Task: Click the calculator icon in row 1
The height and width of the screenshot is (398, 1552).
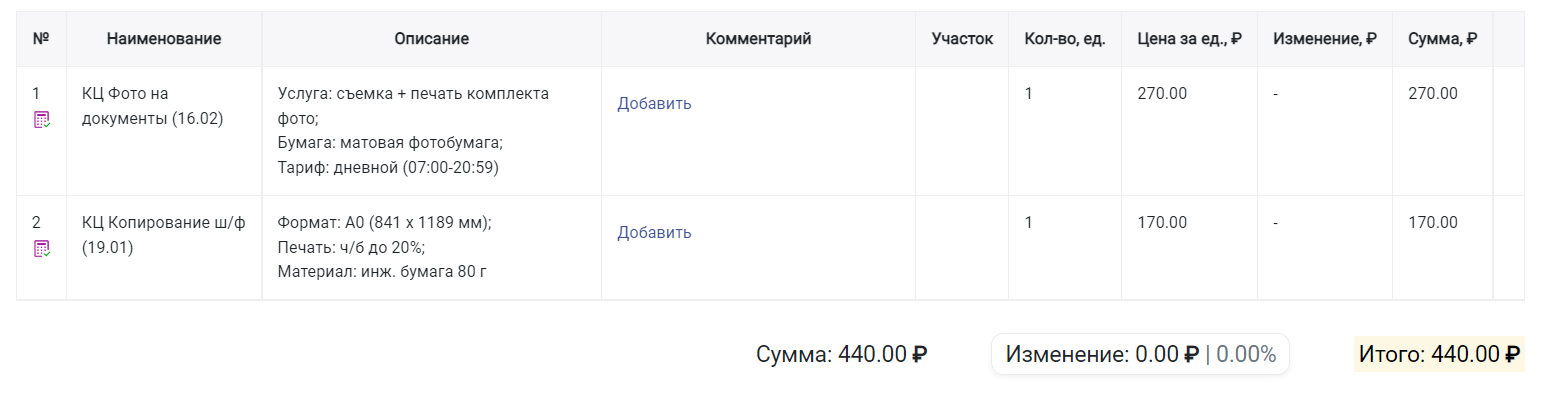Action: [42, 120]
